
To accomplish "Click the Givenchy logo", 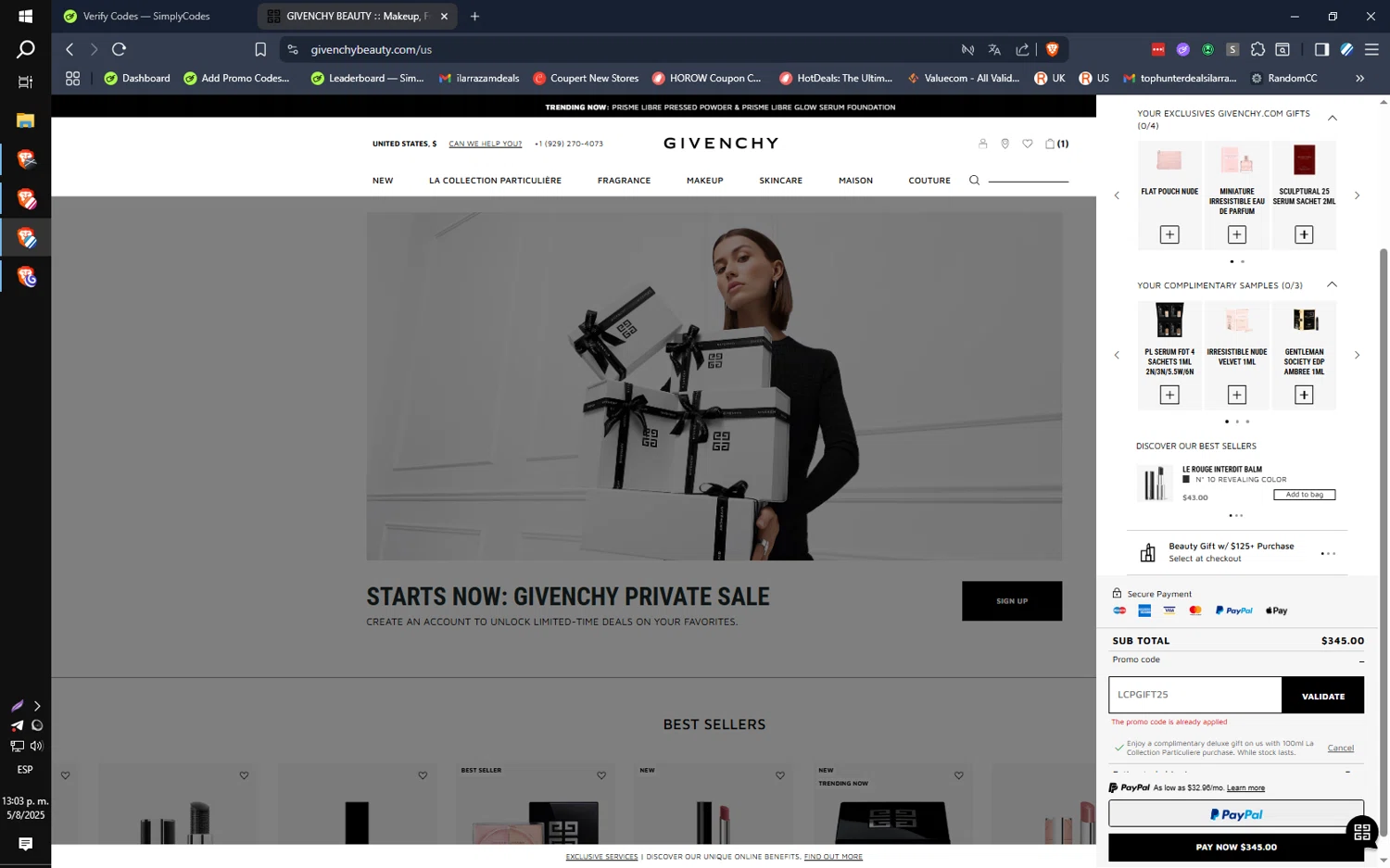I will (x=721, y=144).
